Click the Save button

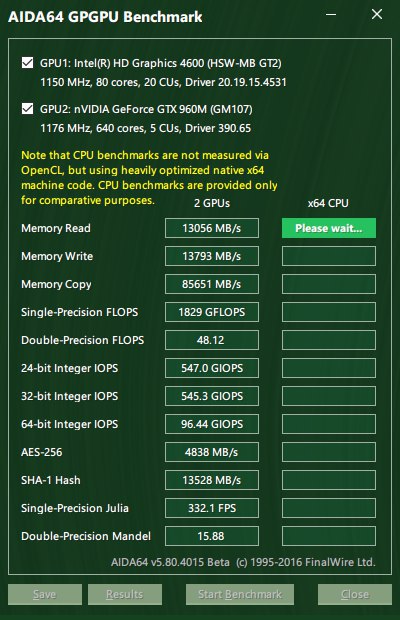45,594
